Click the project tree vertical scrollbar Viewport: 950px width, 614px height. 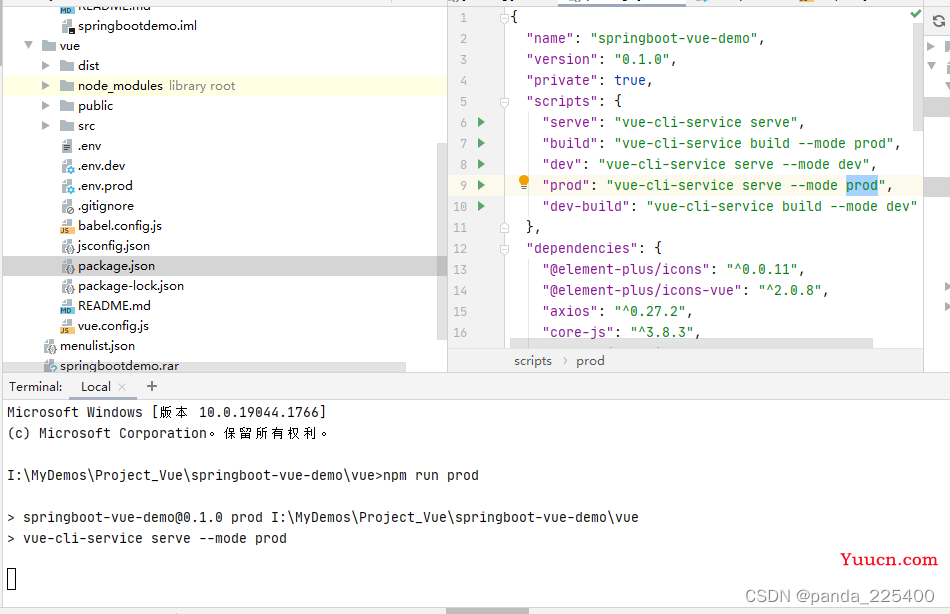[x=441, y=241]
